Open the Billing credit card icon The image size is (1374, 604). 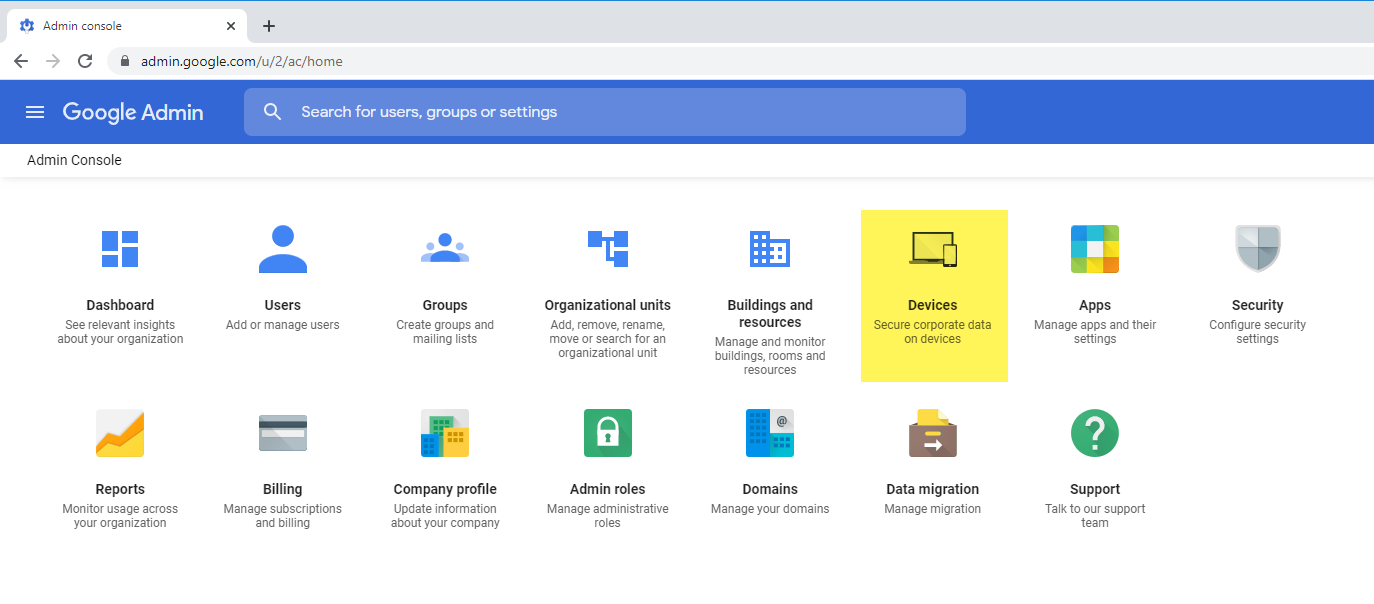(283, 433)
